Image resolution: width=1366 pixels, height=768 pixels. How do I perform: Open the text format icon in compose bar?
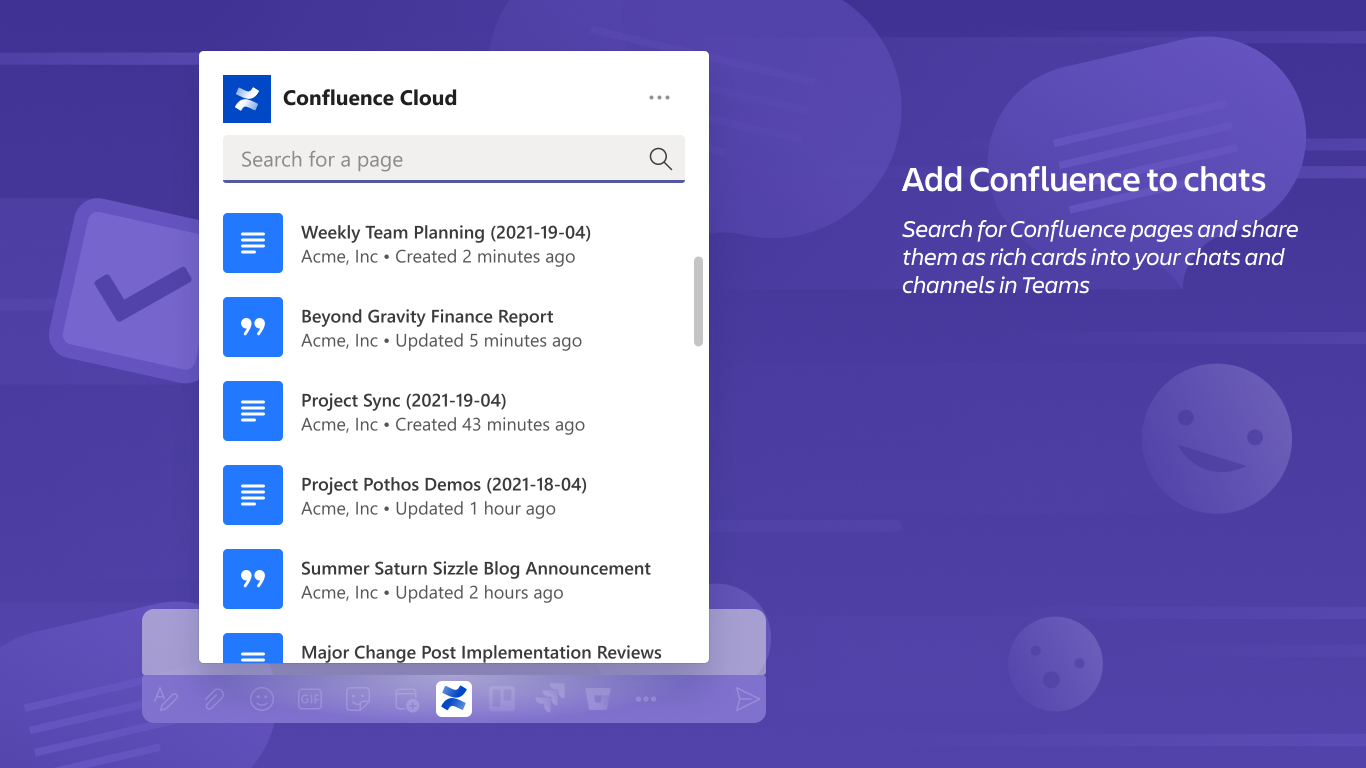(x=166, y=699)
